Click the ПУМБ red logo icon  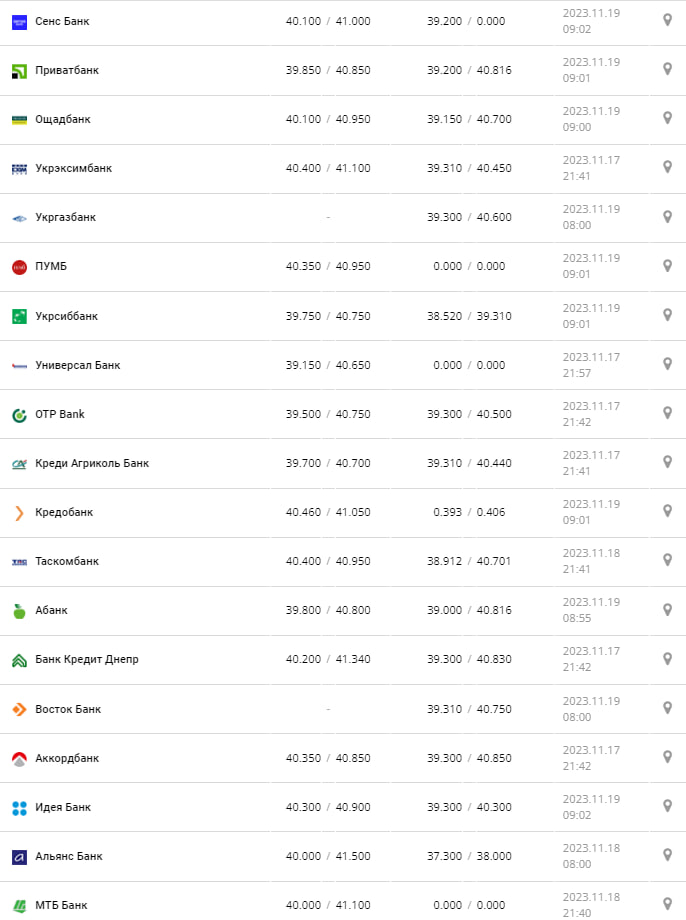pos(19,267)
